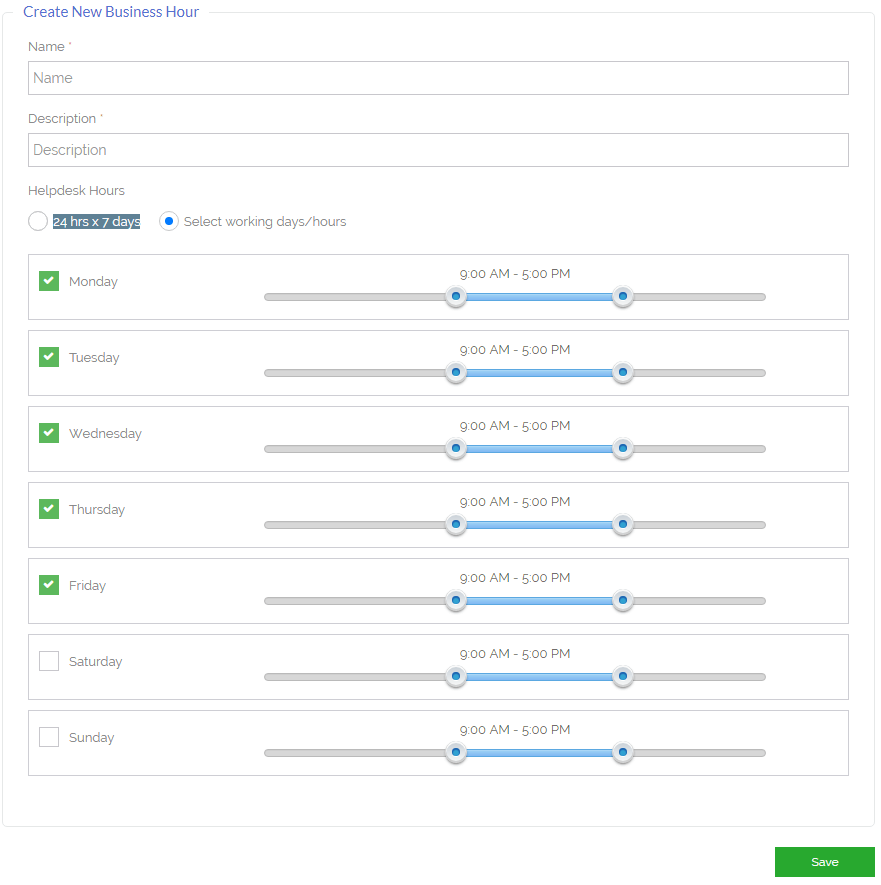Click Monday's 9:00 AM start slider handle
The width and height of the screenshot is (881, 885).
click(x=456, y=296)
